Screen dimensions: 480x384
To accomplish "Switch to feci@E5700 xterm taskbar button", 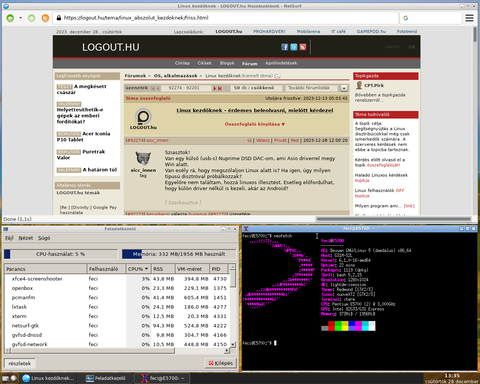I will (x=162, y=378).
